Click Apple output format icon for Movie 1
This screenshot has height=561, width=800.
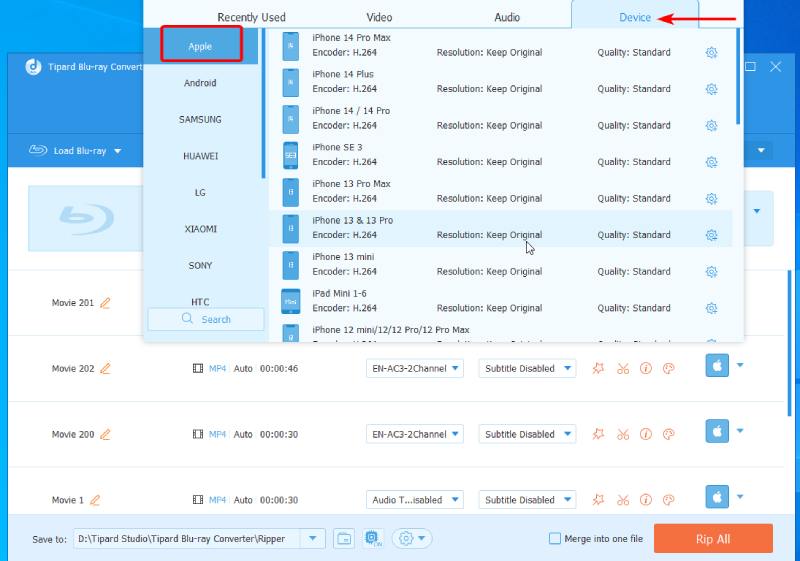(x=717, y=497)
